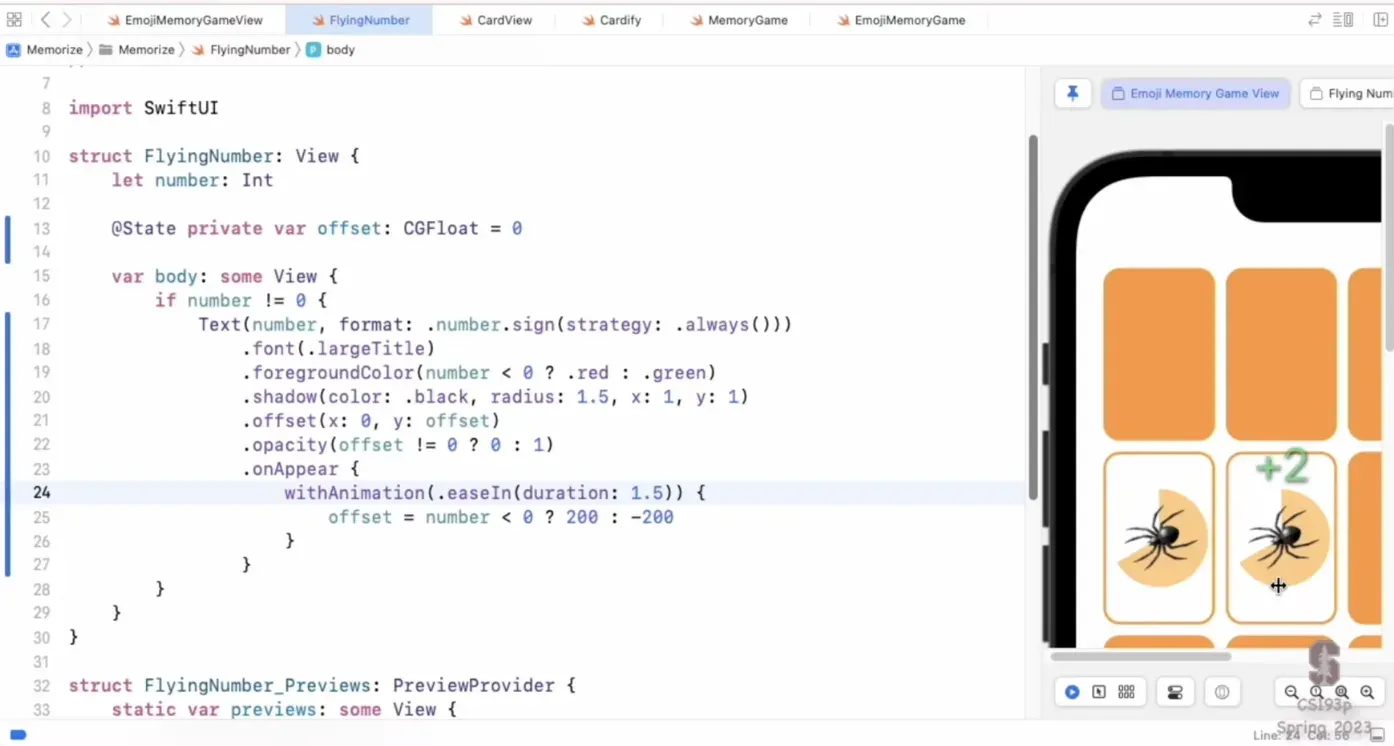This screenshot has width=1394, height=746.
Task: Open canvas device settings toggles
Action: pyautogui.click(x=1175, y=692)
